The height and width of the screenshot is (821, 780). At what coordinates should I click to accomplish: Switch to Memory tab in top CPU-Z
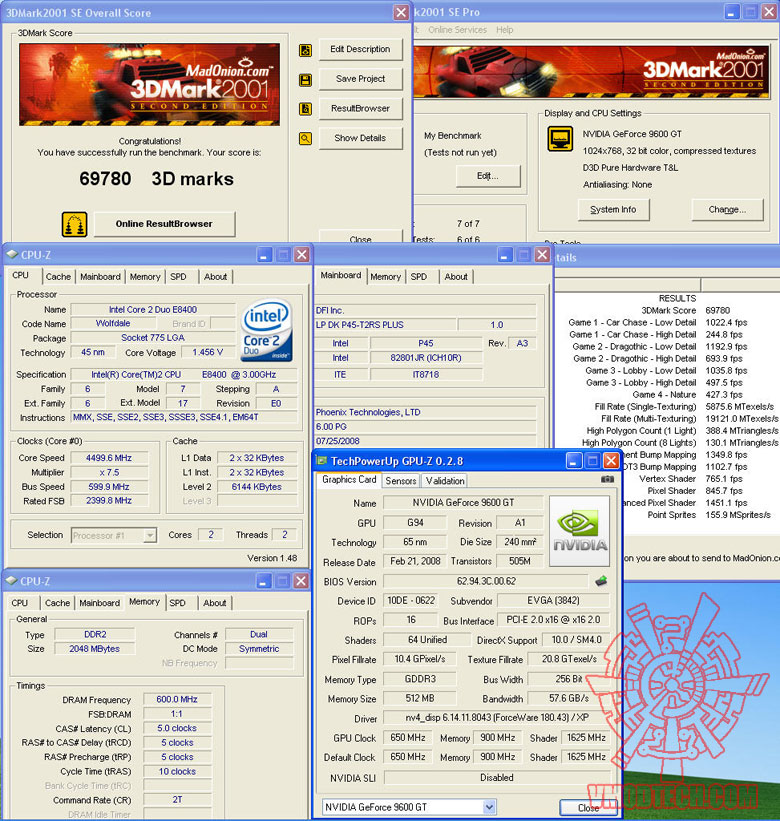[145, 276]
